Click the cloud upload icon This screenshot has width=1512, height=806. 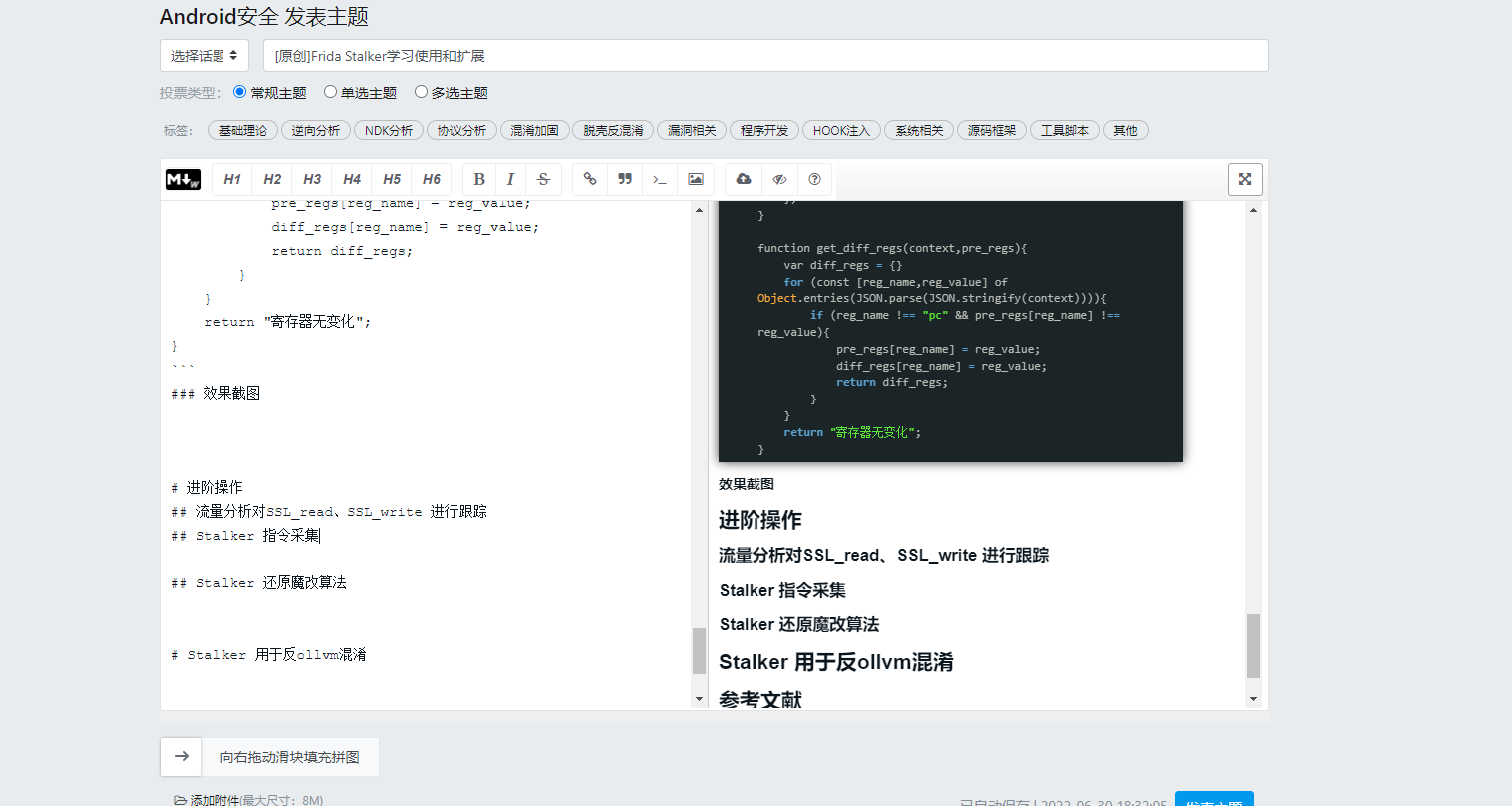point(744,179)
